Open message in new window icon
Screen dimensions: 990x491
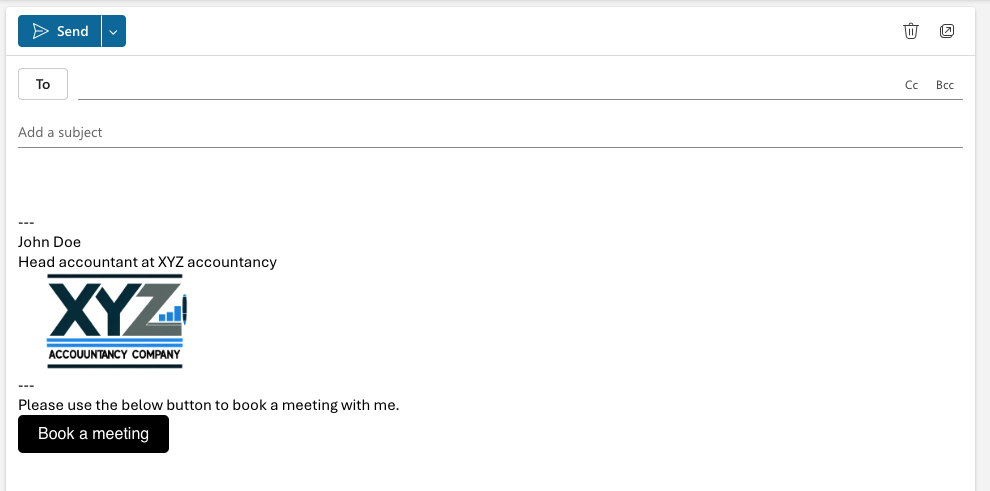pos(946,31)
